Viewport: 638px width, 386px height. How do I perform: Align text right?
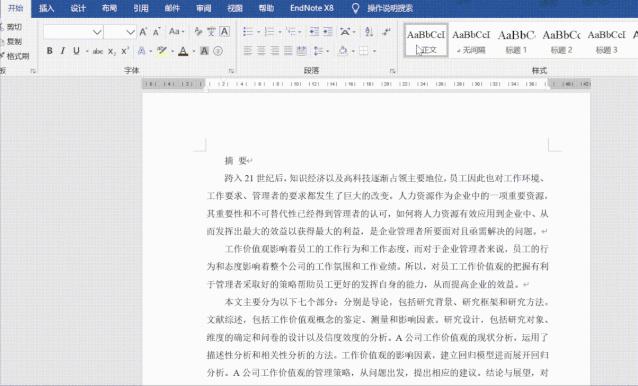[x=275, y=51]
